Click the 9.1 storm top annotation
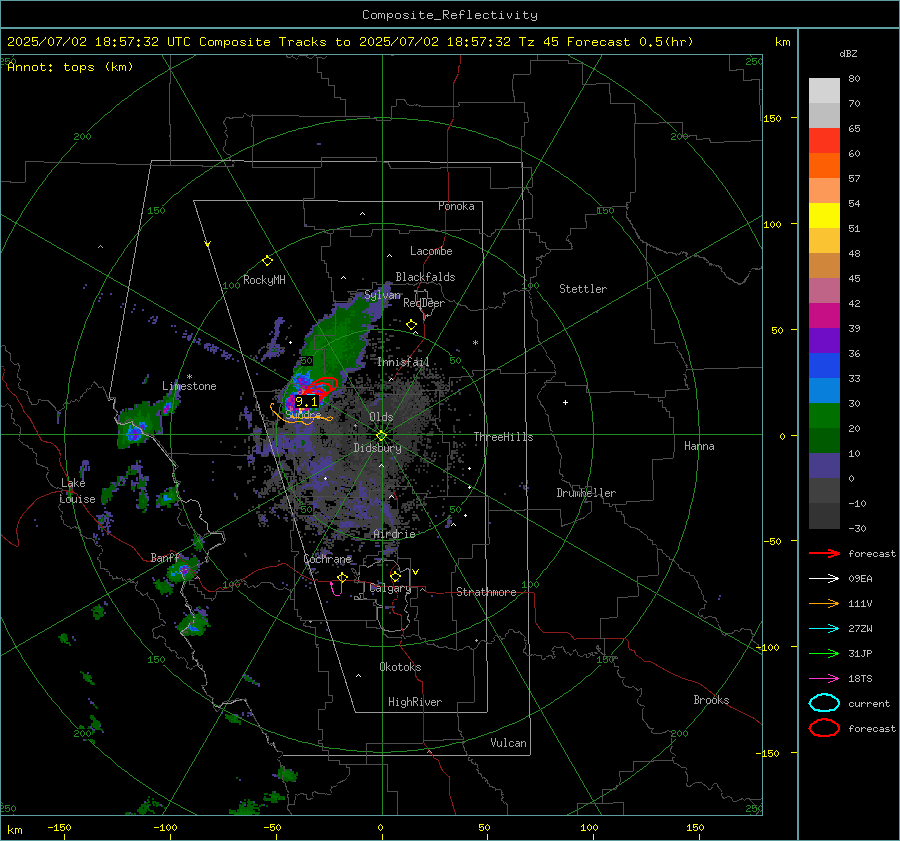 [x=307, y=401]
